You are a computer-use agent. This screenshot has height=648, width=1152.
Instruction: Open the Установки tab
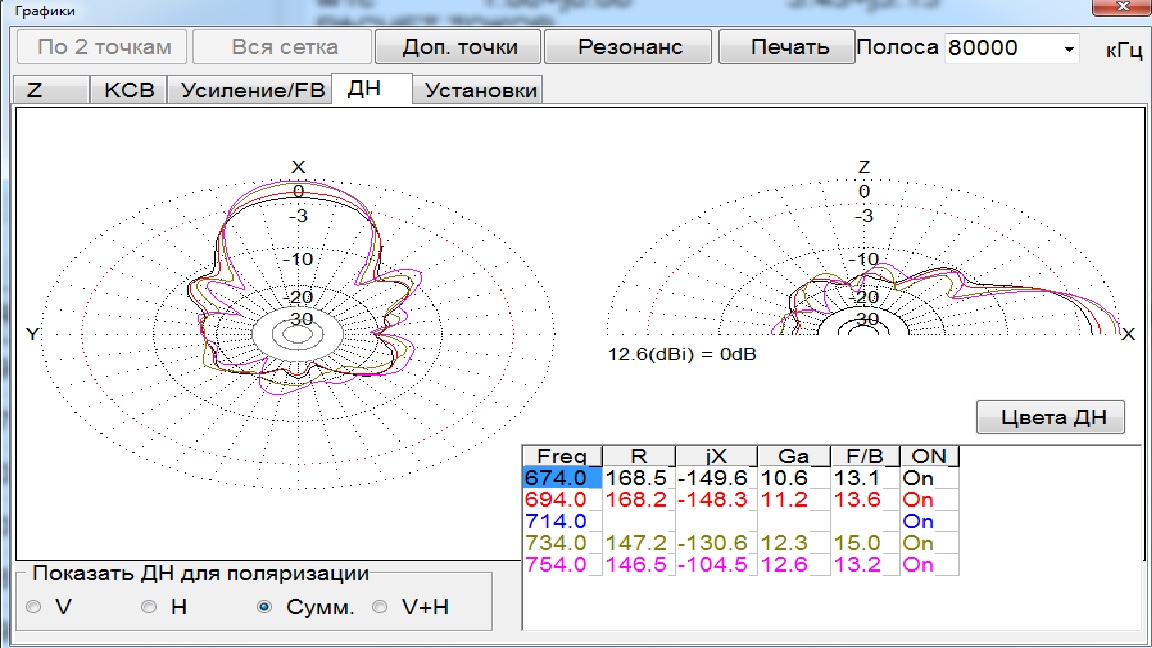pyautogui.click(x=481, y=90)
